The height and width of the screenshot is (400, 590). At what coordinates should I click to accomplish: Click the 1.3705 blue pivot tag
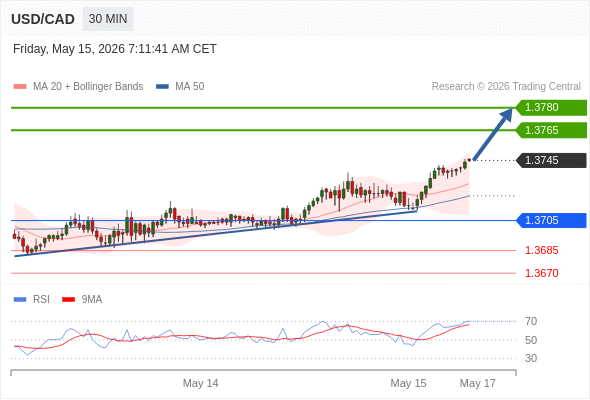551,221
